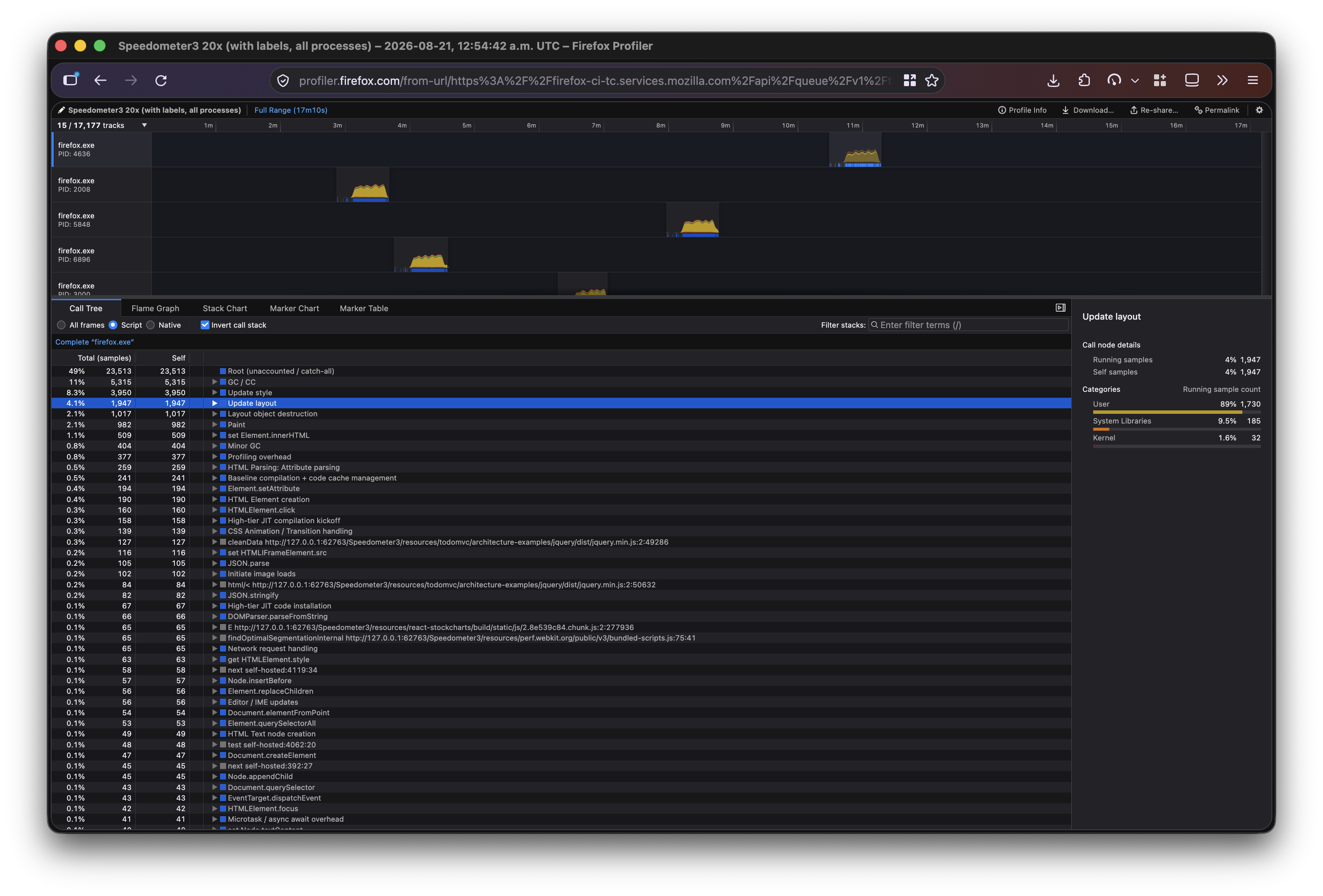This screenshot has width=1323, height=896.
Task: Focus the Filter stacks input field
Action: (968, 325)
